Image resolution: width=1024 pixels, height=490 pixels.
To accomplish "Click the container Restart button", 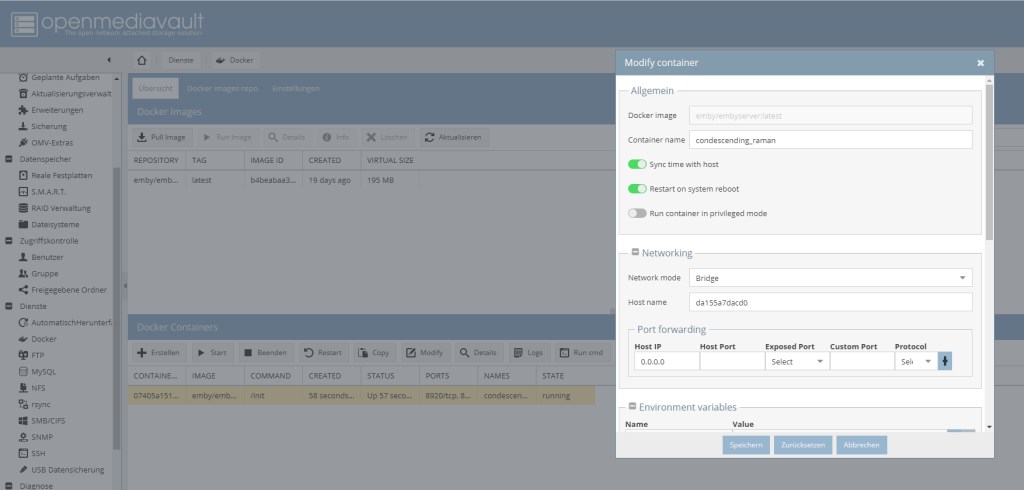I will 324,352.
